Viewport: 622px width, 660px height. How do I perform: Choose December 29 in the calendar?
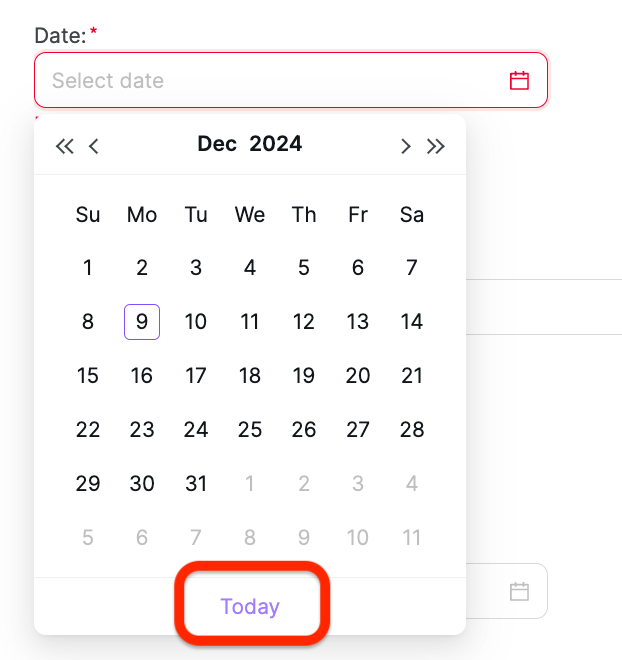pos(88,484)
